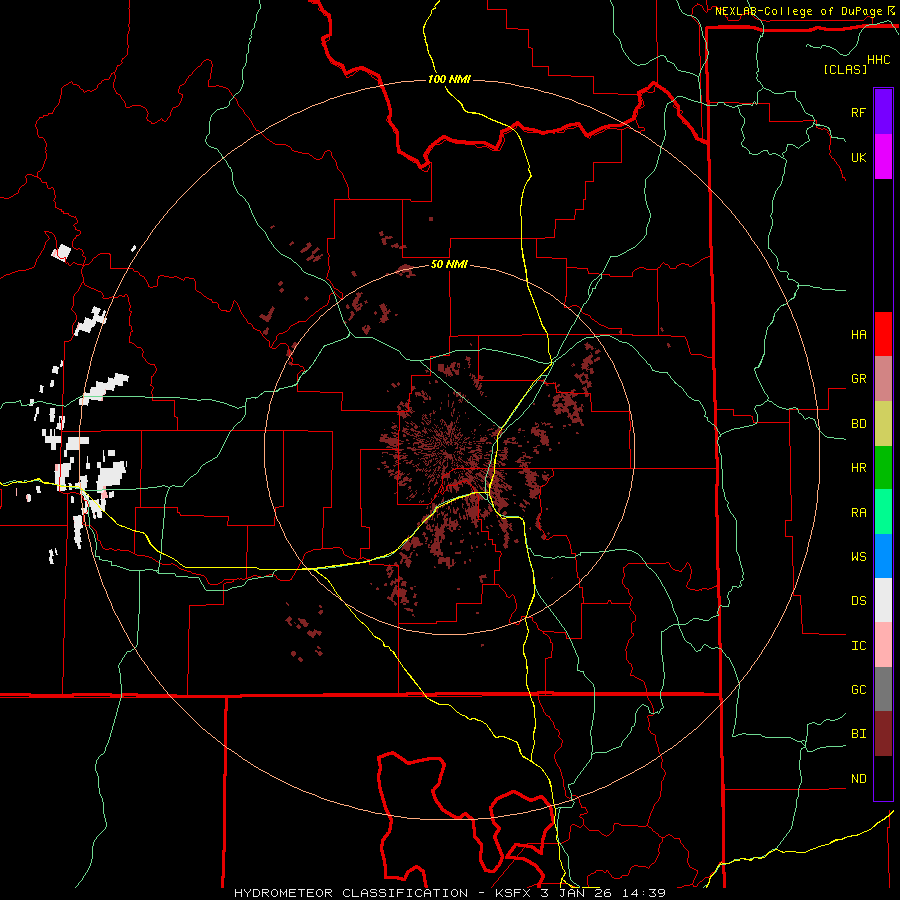Click the BI brown legend swatch
The height and width of the screenshot is (900, 900).
point(883,734)
